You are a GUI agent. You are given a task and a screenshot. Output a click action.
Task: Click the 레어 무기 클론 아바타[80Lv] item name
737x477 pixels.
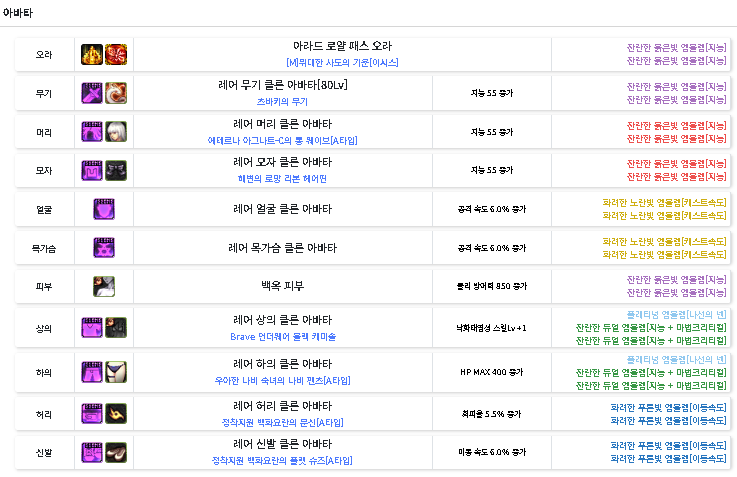[282, 85]
